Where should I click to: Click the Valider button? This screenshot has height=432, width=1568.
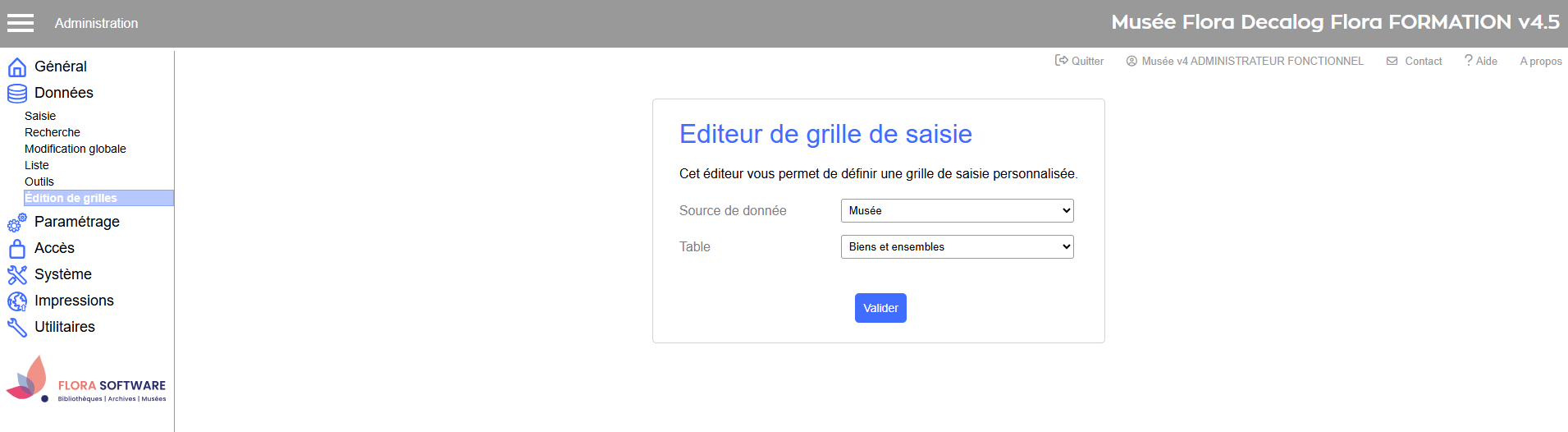[880, 308]
